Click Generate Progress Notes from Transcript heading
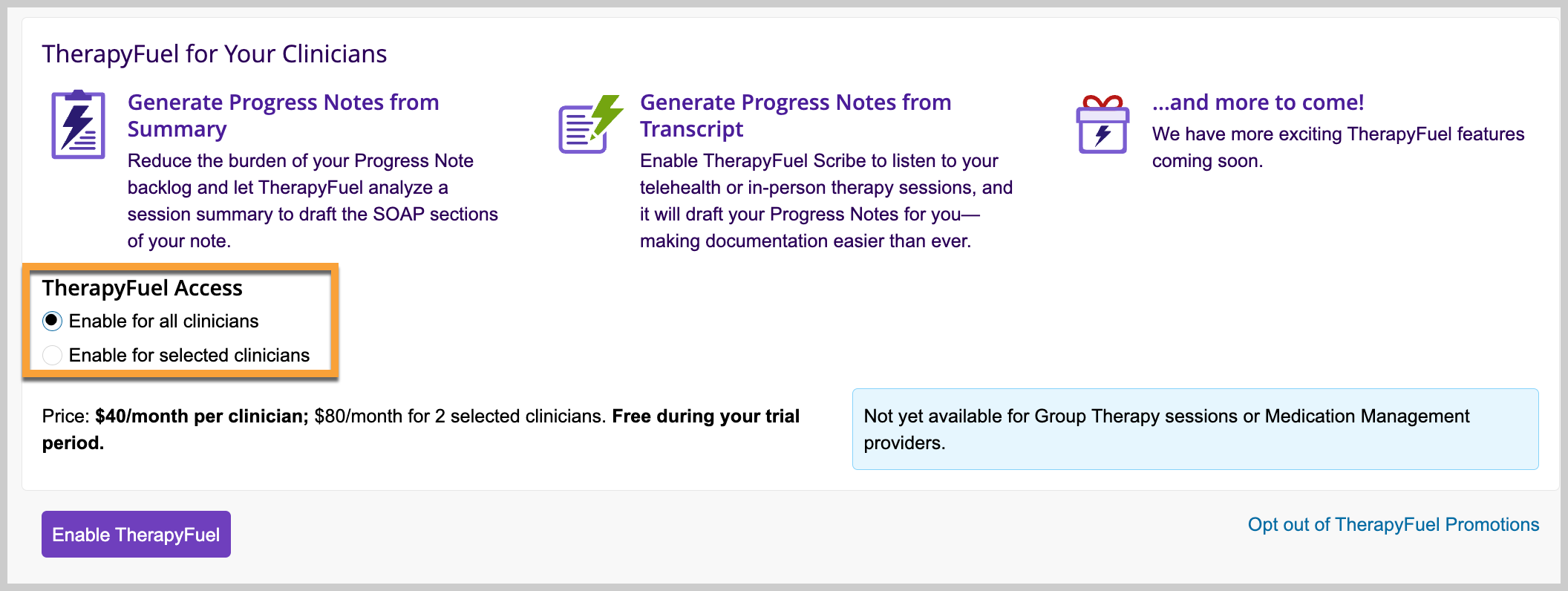The image size is (1568, 591). [x=796, y=115]
